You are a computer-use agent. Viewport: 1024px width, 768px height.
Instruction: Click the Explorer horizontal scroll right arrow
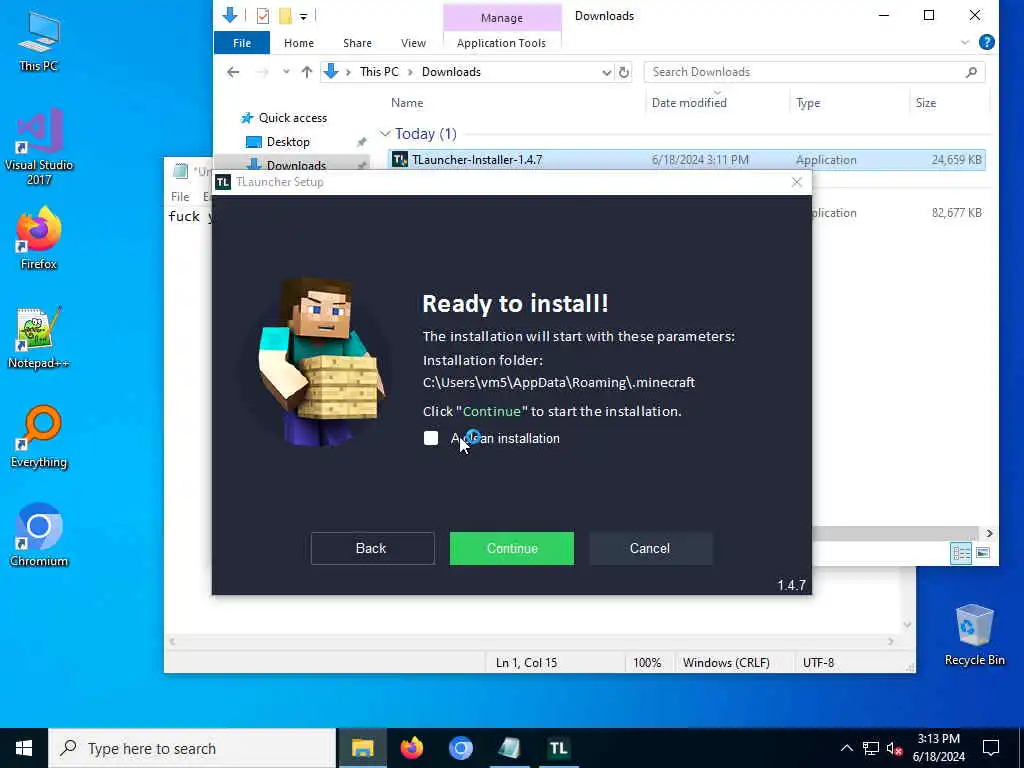[x=989, y=534]
